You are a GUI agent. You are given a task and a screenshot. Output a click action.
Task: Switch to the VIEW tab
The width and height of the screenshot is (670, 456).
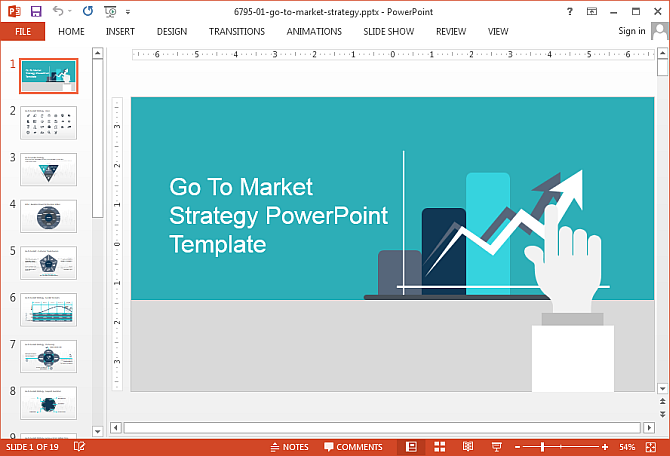(498, 32)
